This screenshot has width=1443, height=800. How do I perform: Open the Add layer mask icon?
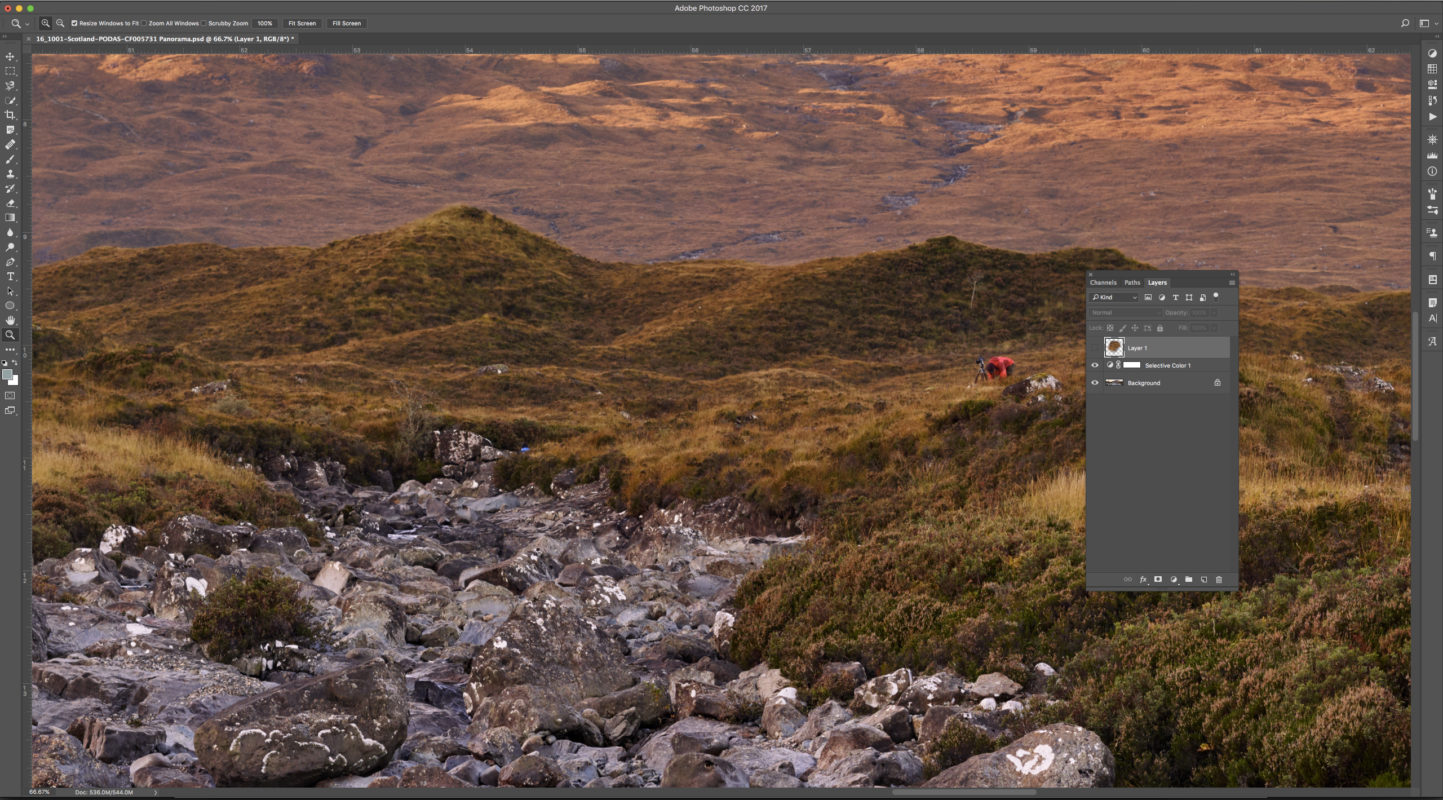1157,579
